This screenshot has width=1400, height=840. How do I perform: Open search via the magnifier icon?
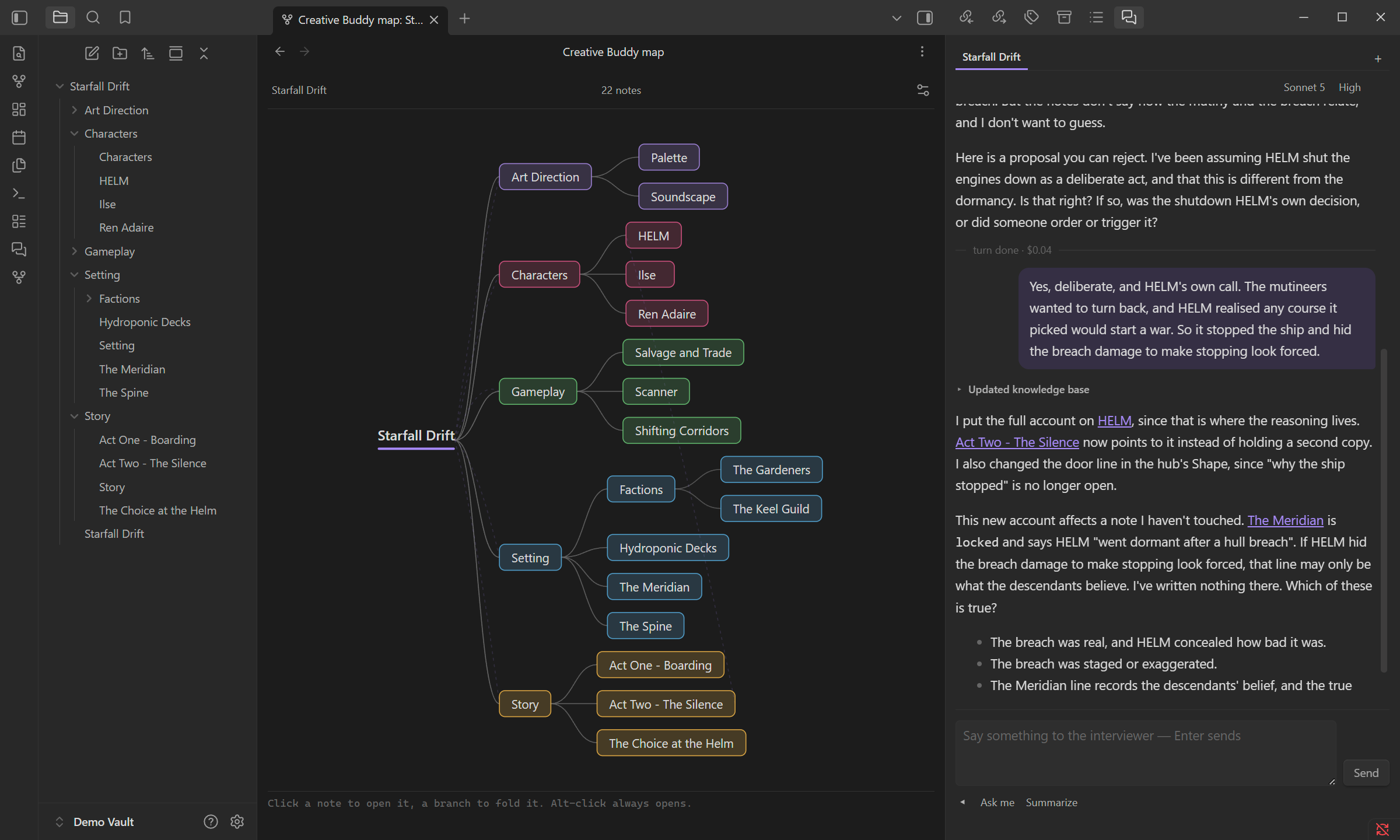tap(93, 17)
